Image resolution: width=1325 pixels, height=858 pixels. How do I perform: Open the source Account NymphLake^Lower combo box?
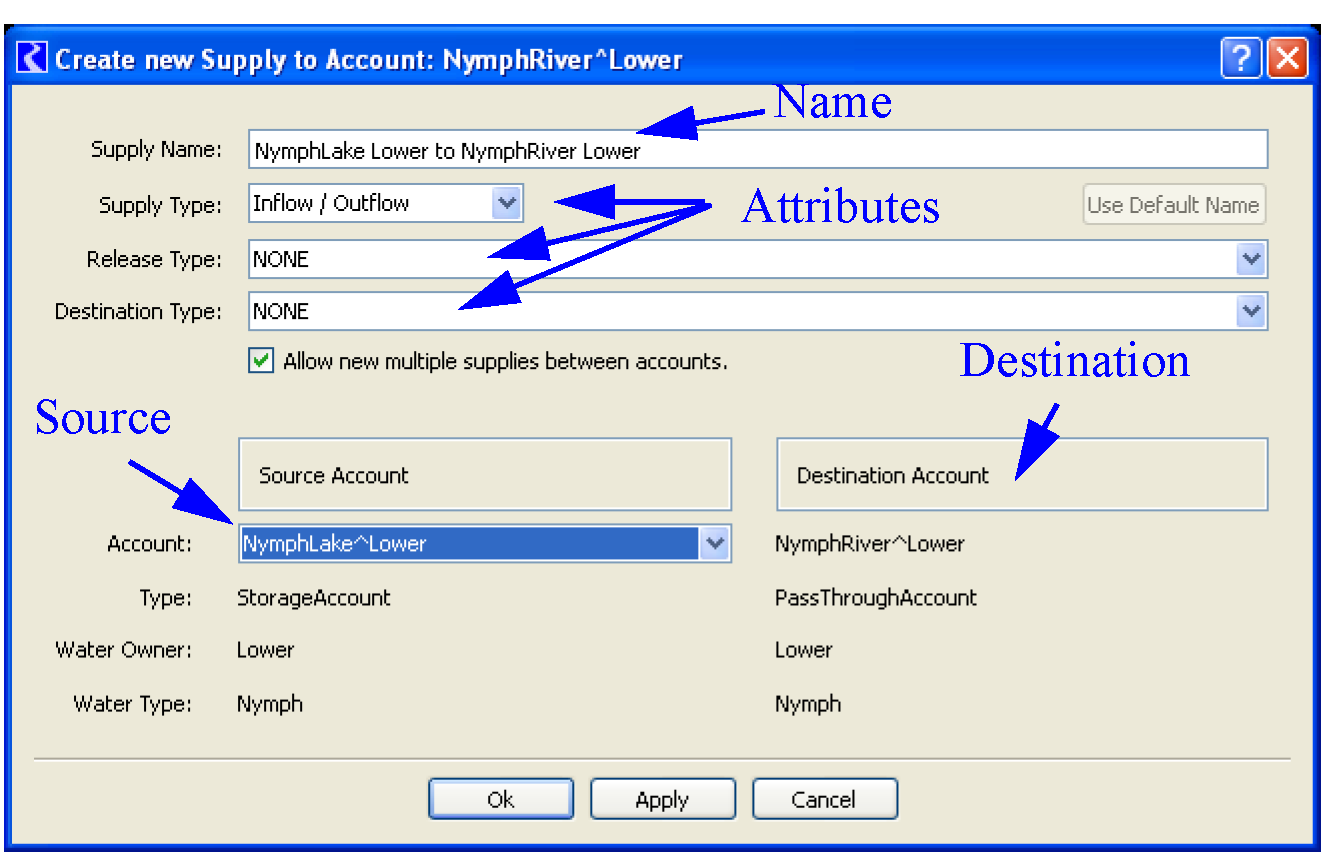713,544
